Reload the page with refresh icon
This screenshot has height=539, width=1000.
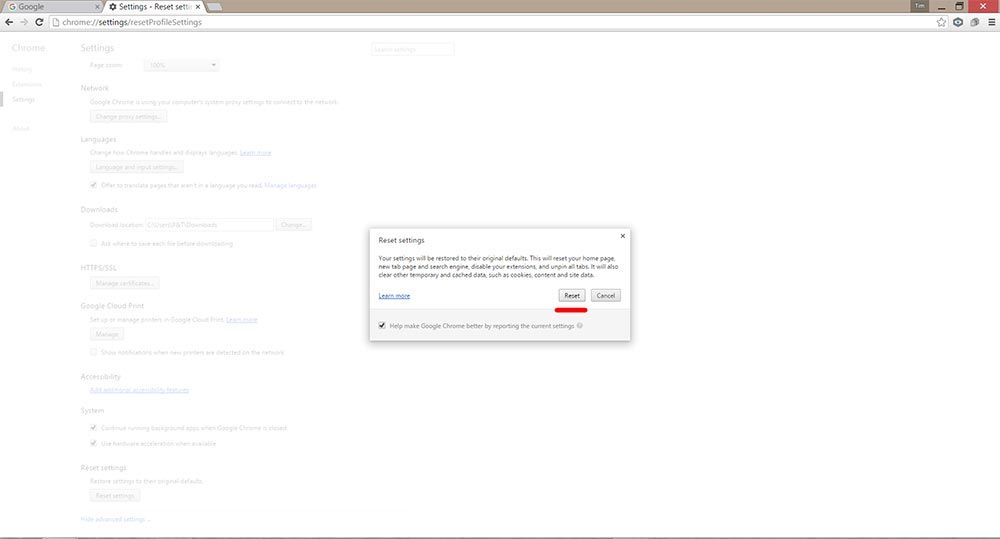coord(39,22)
